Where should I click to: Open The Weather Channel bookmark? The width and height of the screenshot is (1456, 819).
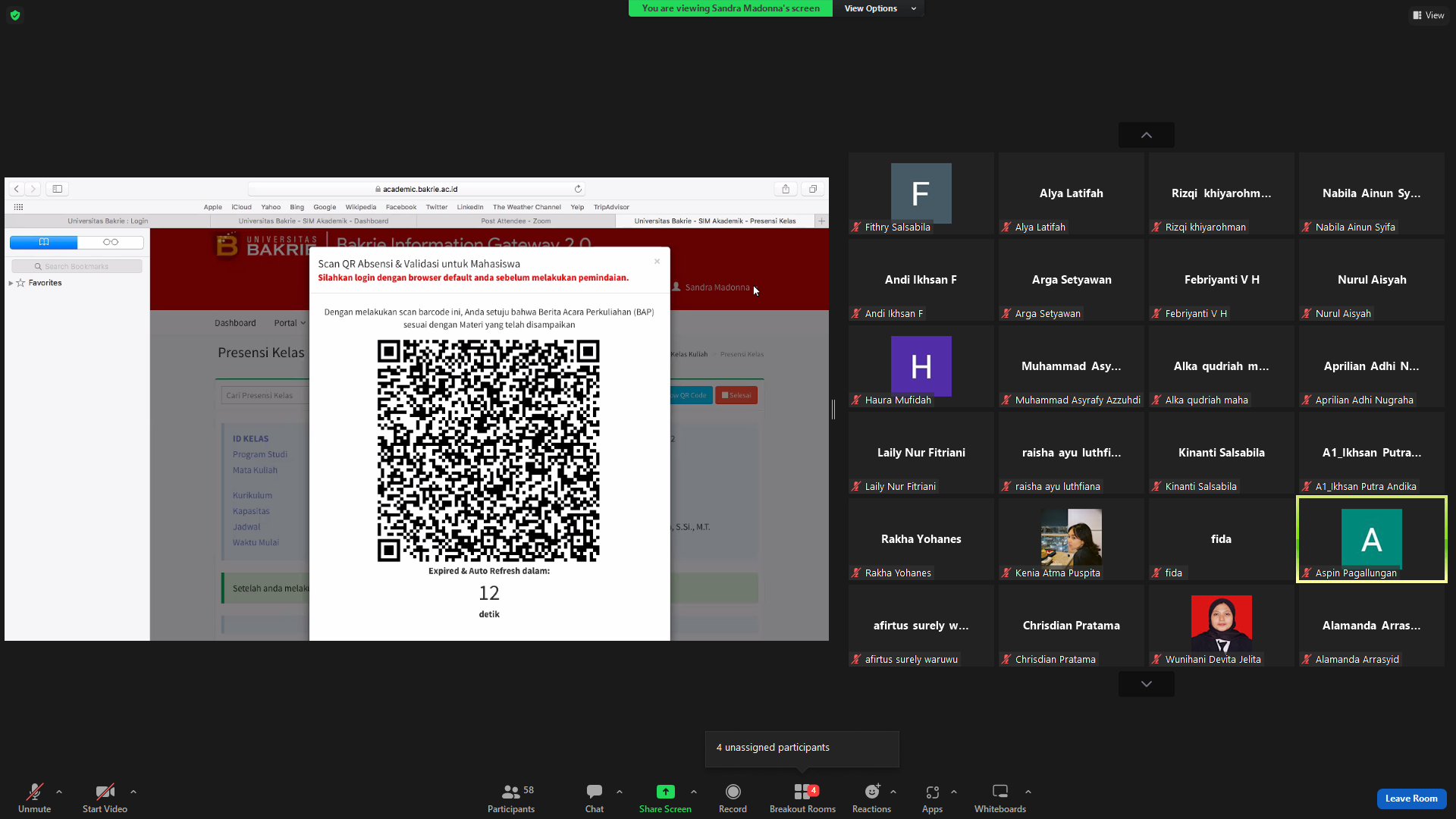pyautogui.click(x=527, y=207)
